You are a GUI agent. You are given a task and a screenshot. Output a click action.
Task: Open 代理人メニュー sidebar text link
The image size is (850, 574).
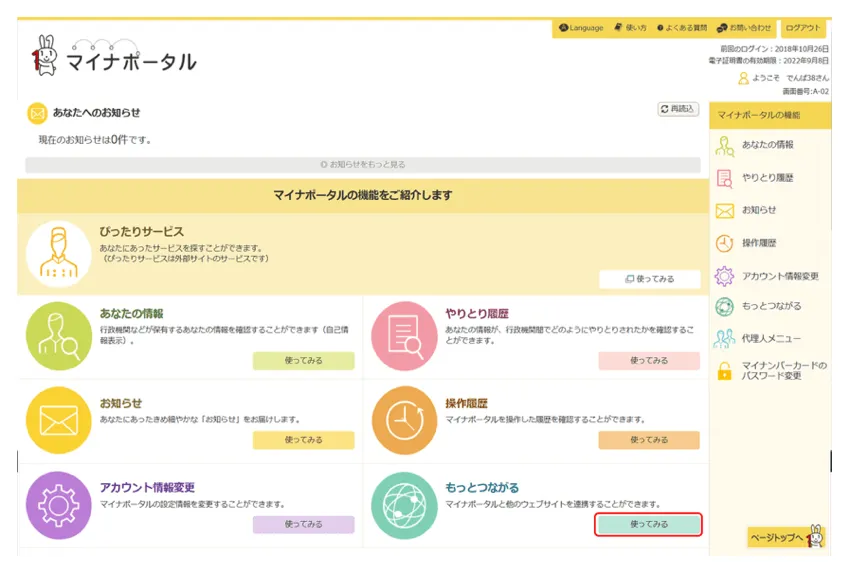[771, 338]
